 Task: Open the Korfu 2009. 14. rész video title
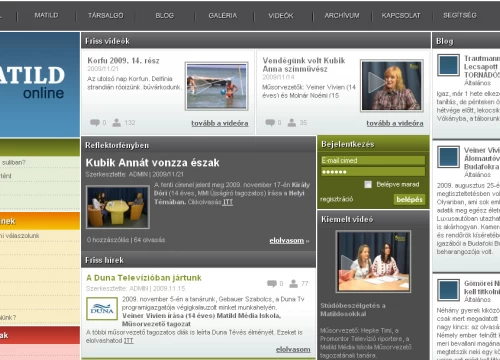(123, 61)
